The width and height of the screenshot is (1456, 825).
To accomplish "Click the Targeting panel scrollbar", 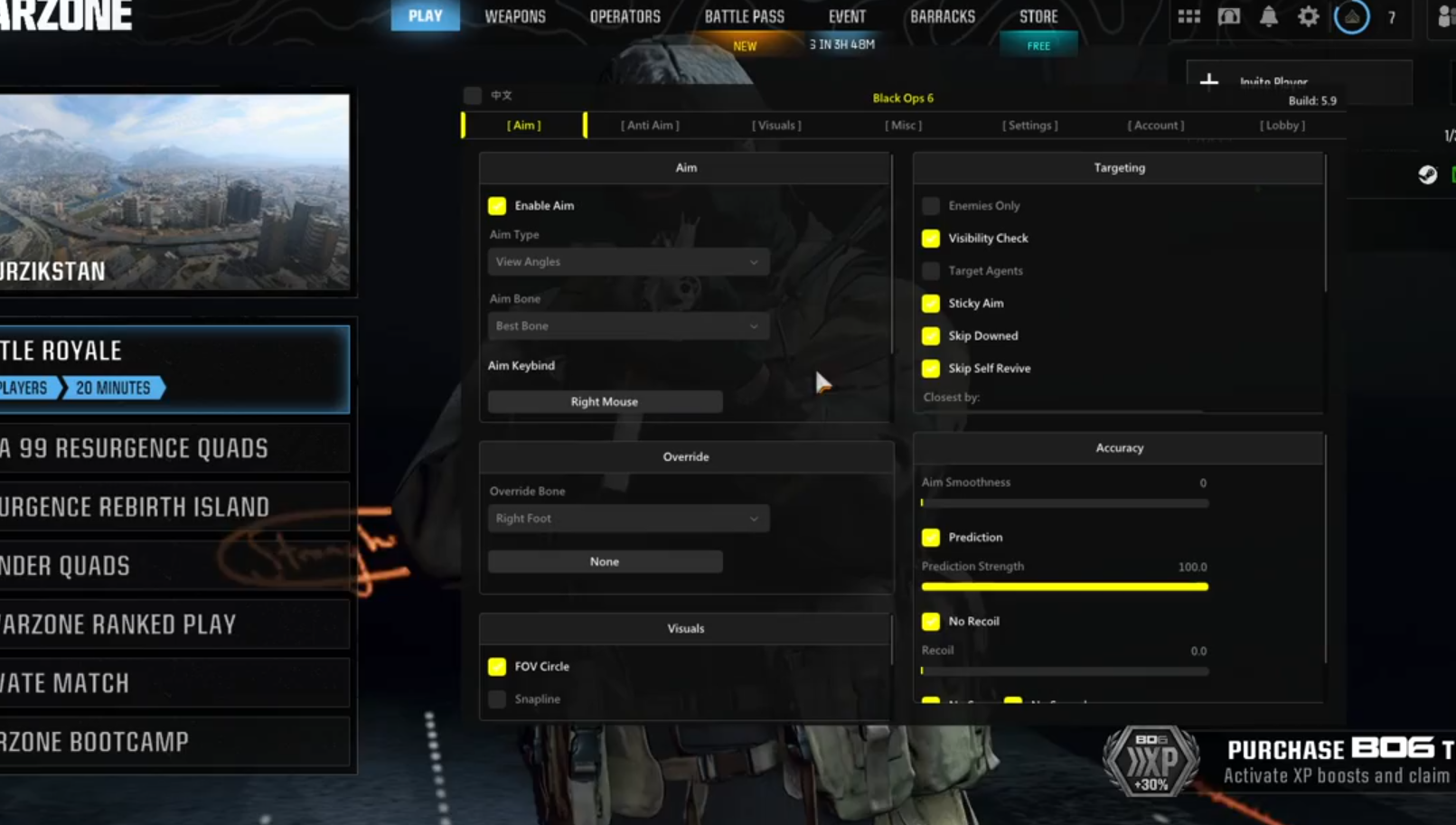I will tap(1325, 224).
